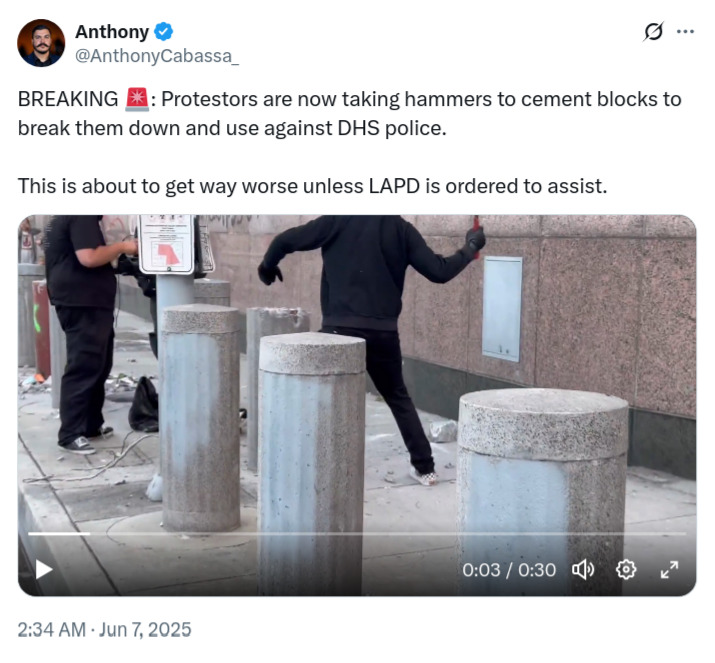Click the video time display 0:03 / 0:30

(509, 570)
